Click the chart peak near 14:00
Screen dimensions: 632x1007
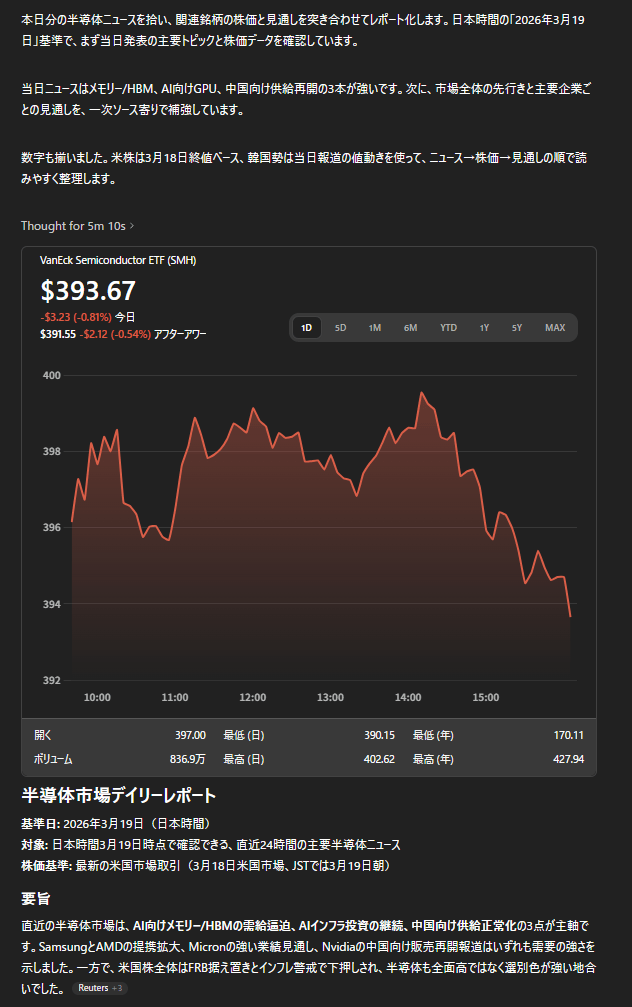(422, 393)
